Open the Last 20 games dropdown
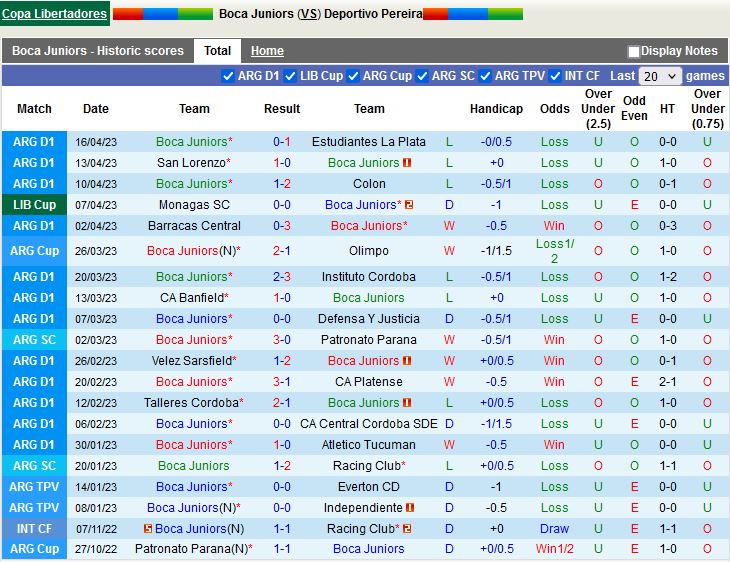 point(660,76)
